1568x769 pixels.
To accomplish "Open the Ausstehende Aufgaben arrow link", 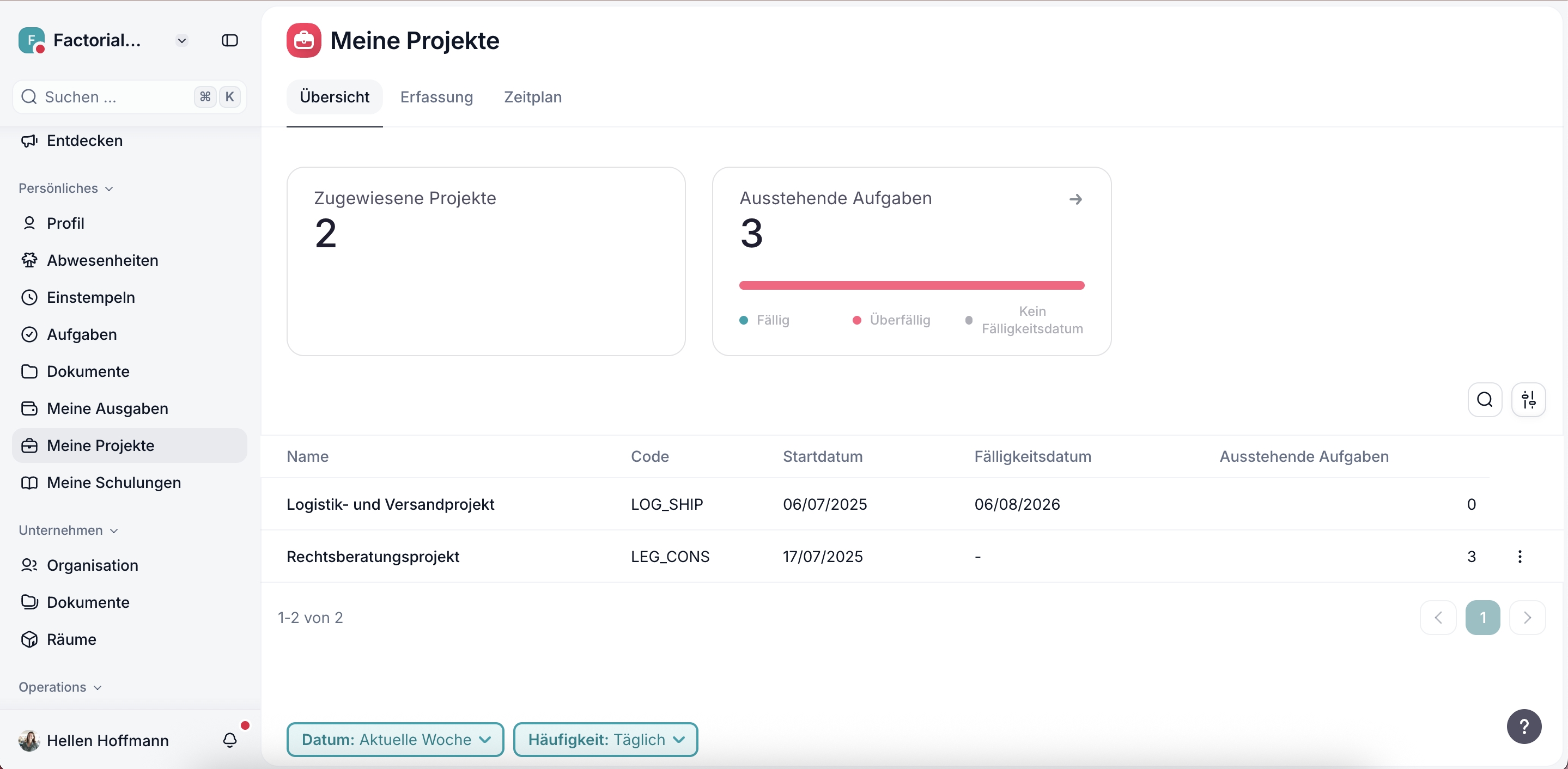I will pyautogui.click(x=1075, y=199).
